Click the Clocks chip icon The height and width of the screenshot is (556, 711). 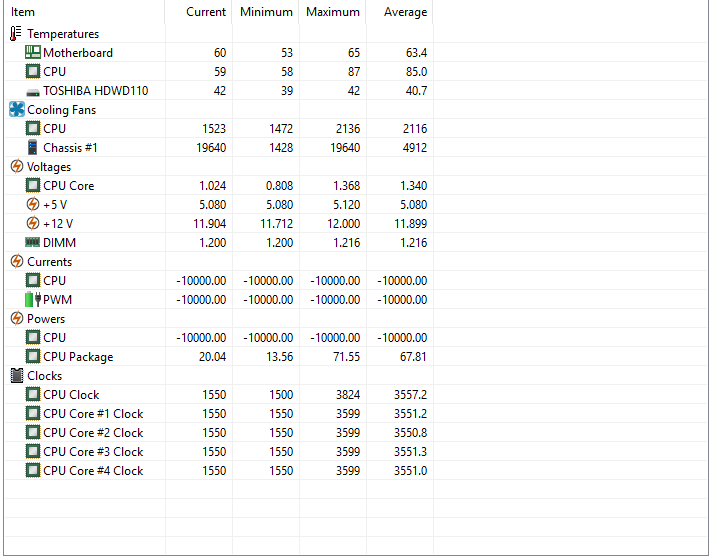point(17,376)
